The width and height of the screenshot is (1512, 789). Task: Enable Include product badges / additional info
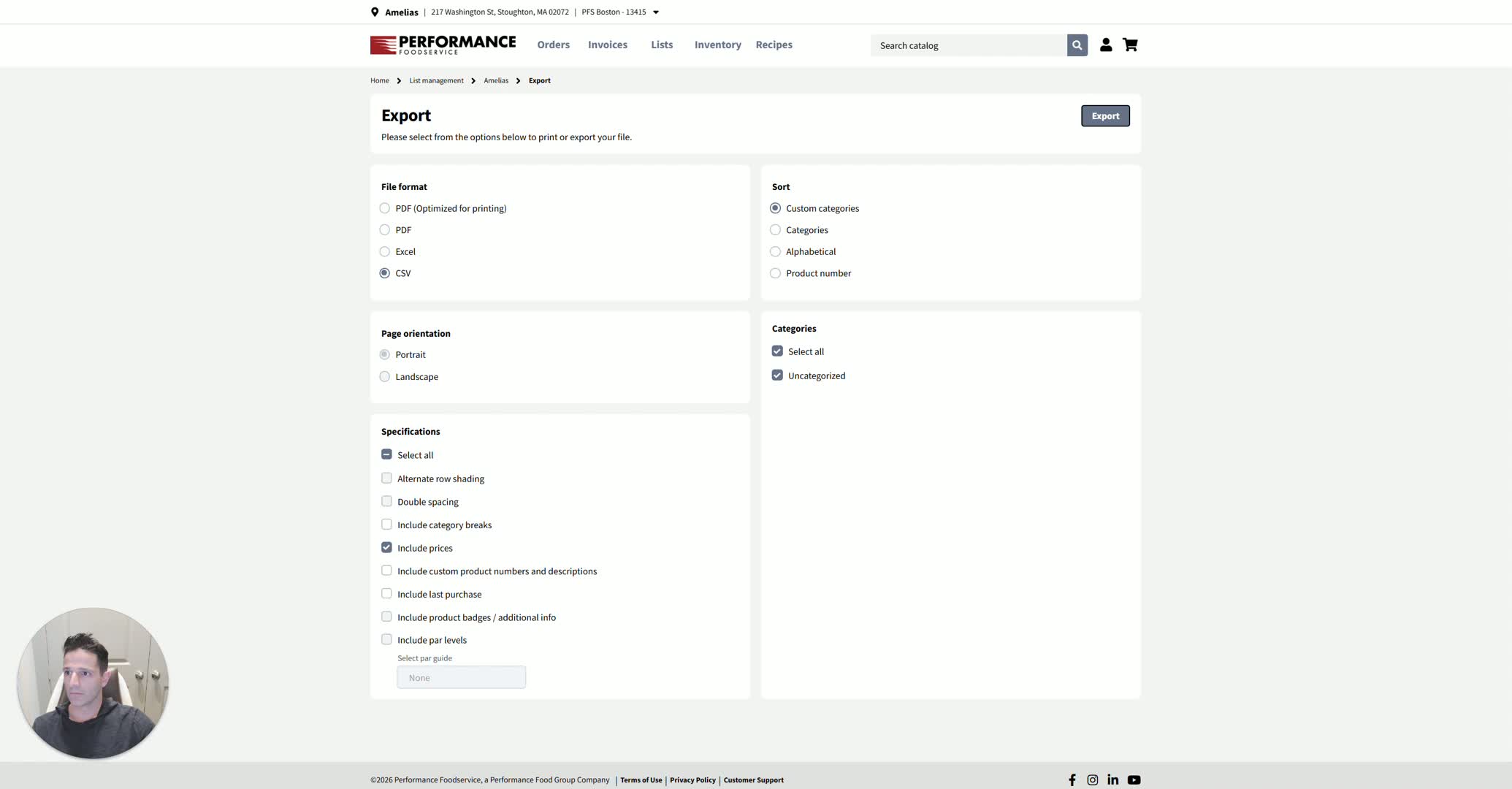[386, 617]
